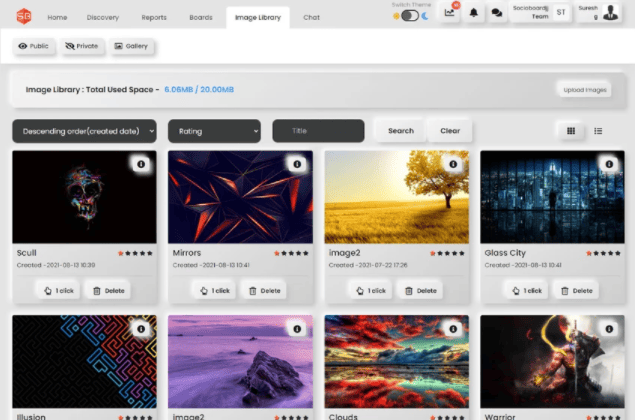The height and width of the screenshot is (420, 635).
Task: Open info icon on purple rock seascape image
Action: pyautogui.click(x=297, y=329)
